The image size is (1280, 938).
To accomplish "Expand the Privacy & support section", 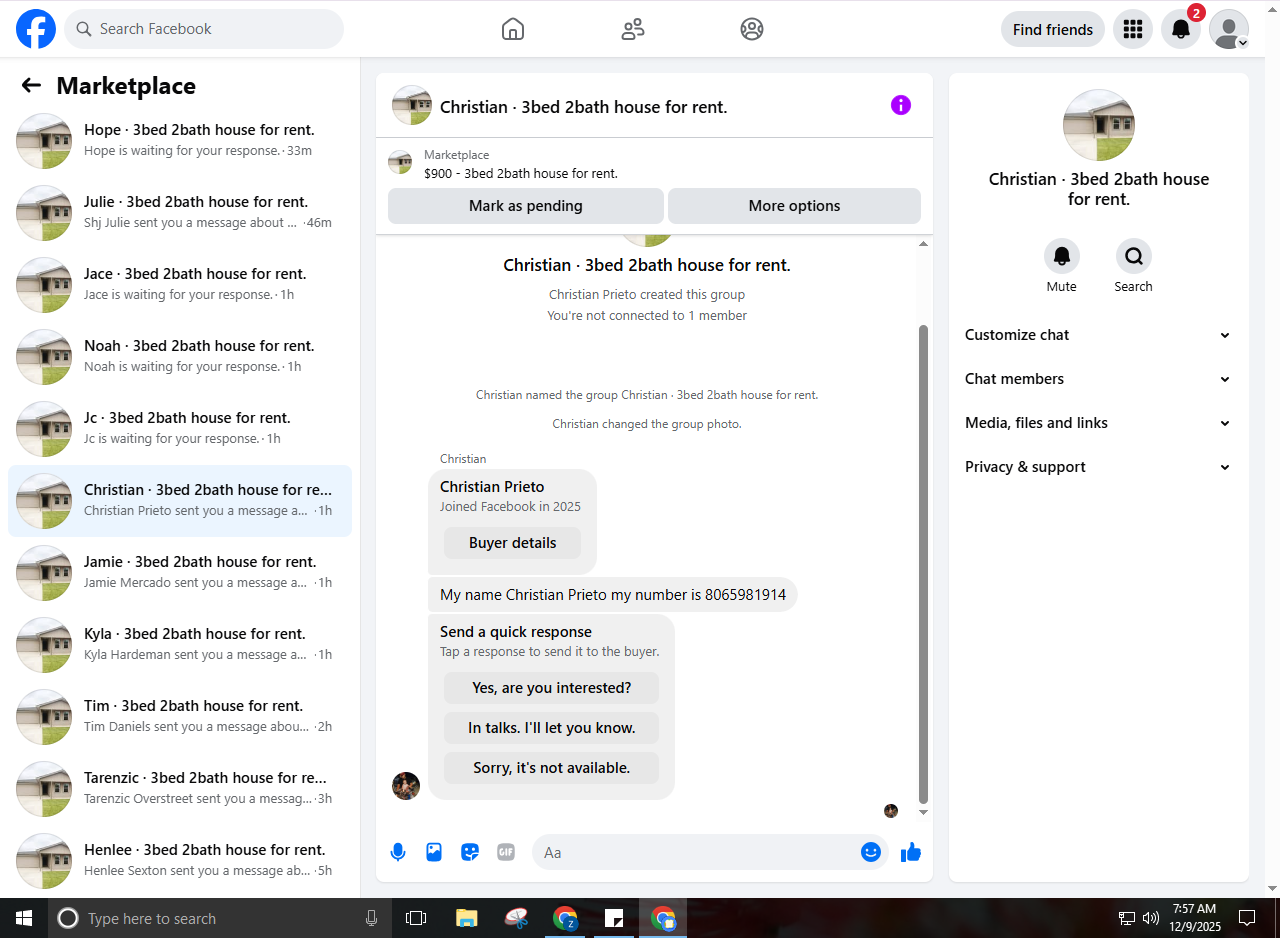I will click(1098, 467).
